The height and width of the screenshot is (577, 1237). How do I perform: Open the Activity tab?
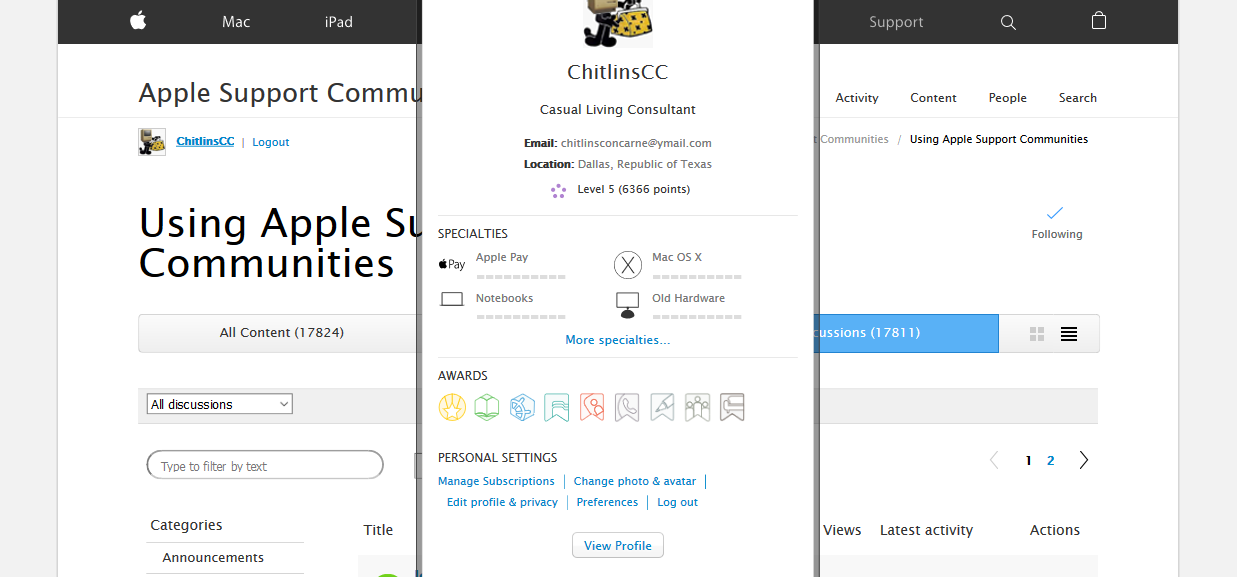[857, 98]
